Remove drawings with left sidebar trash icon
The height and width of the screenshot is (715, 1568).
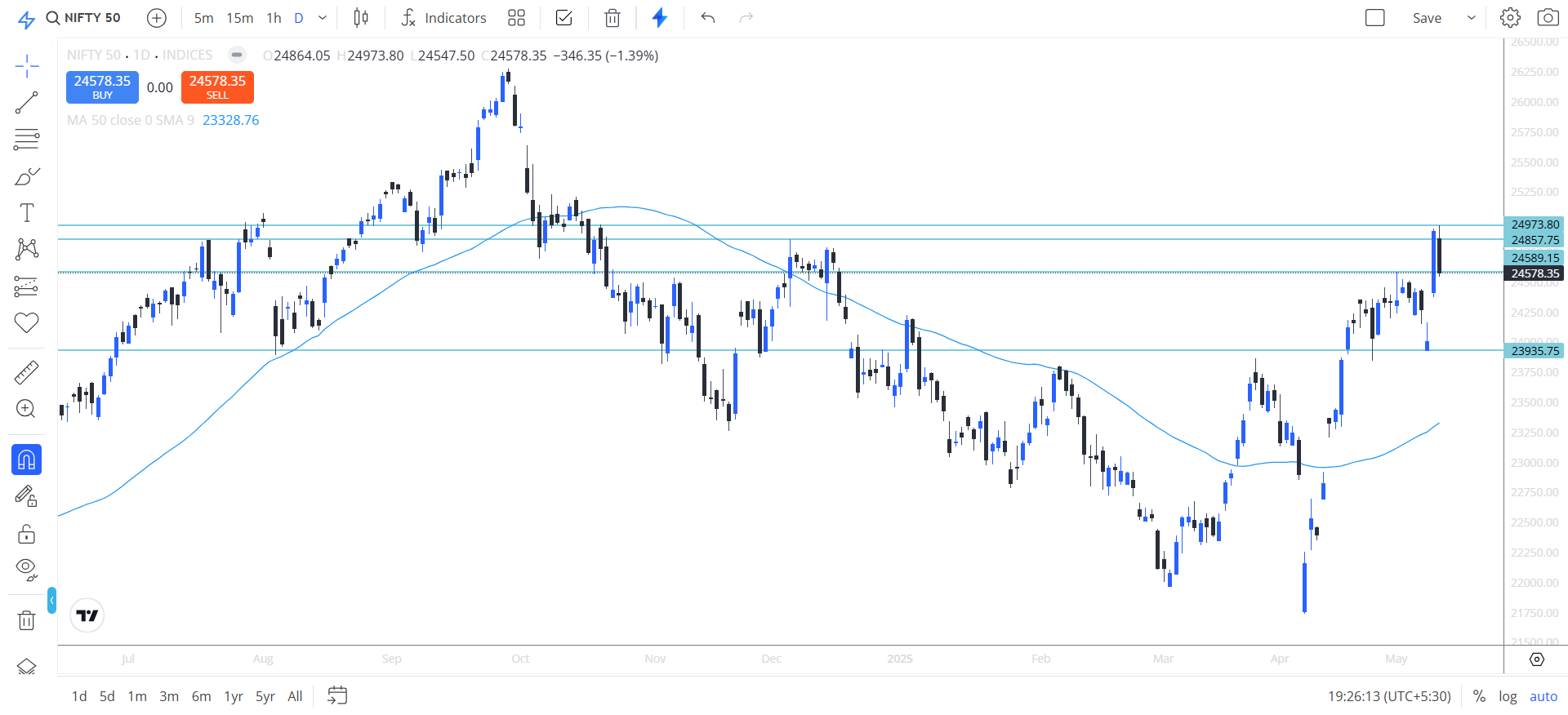point(26,620)
